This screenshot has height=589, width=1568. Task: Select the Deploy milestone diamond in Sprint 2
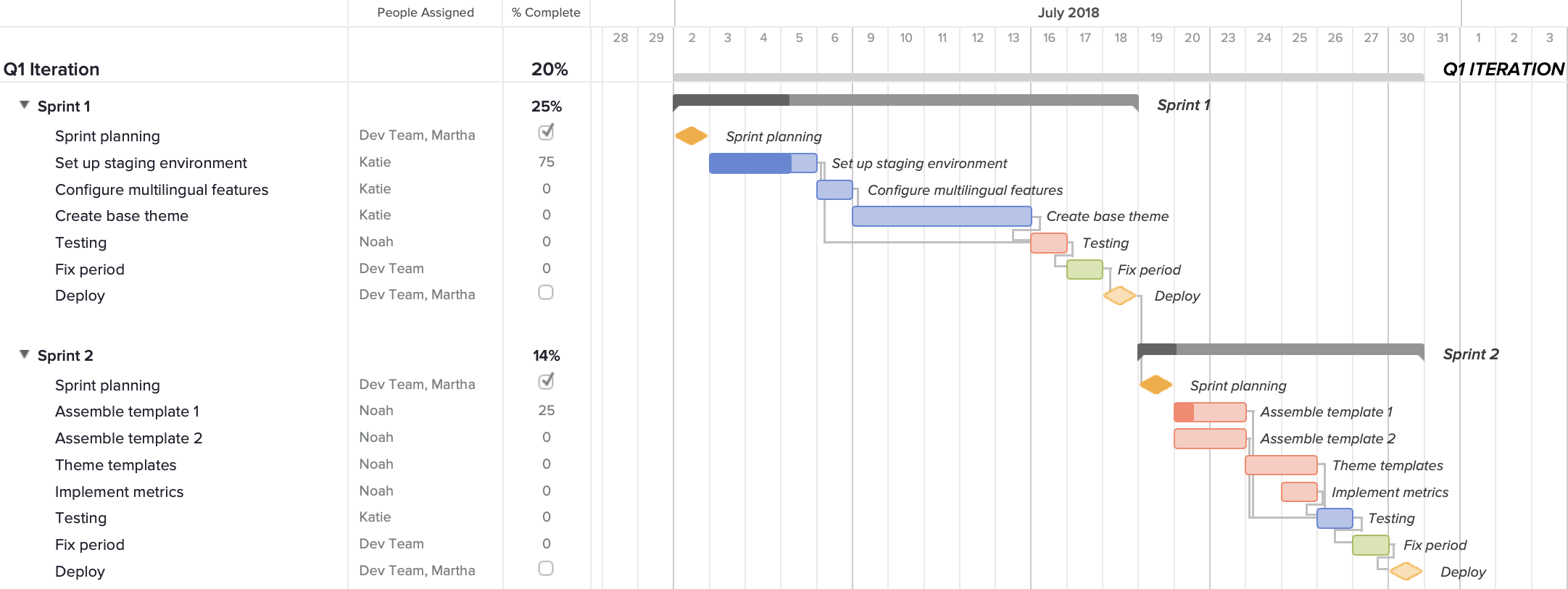1407,571
